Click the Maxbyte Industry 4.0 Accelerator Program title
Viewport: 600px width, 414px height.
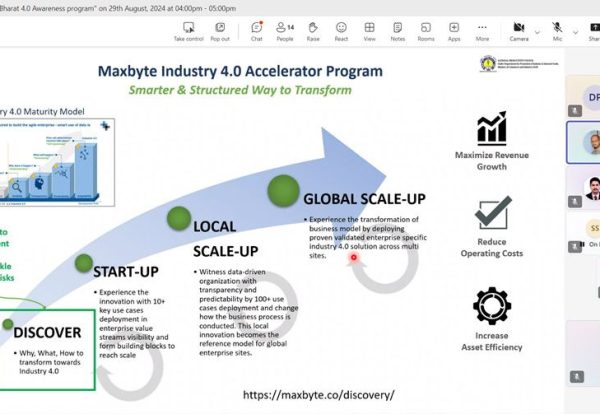(240, 71)
